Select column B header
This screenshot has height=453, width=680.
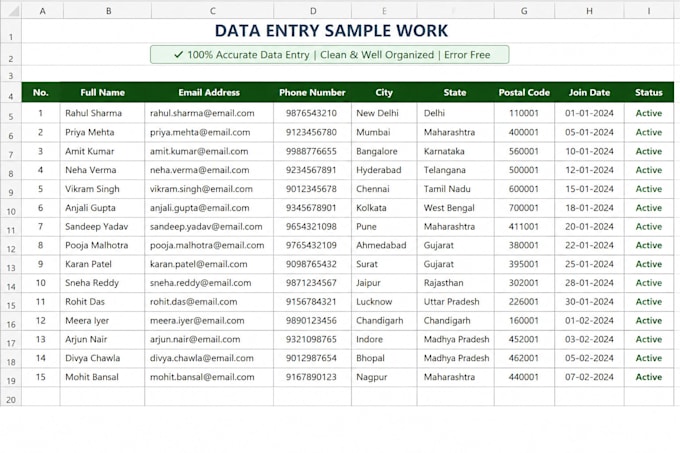coord(108,11)
